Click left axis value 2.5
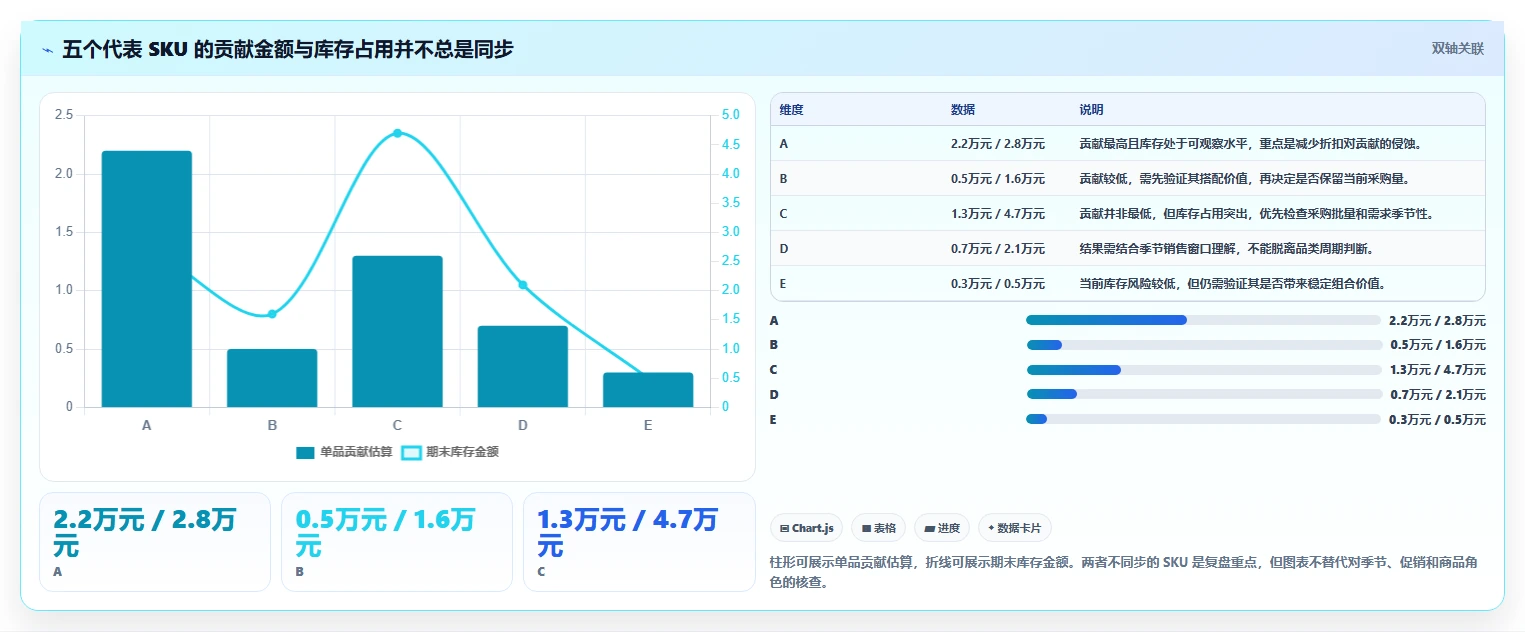Screen dimensions: 1525x632 [63, 115]
